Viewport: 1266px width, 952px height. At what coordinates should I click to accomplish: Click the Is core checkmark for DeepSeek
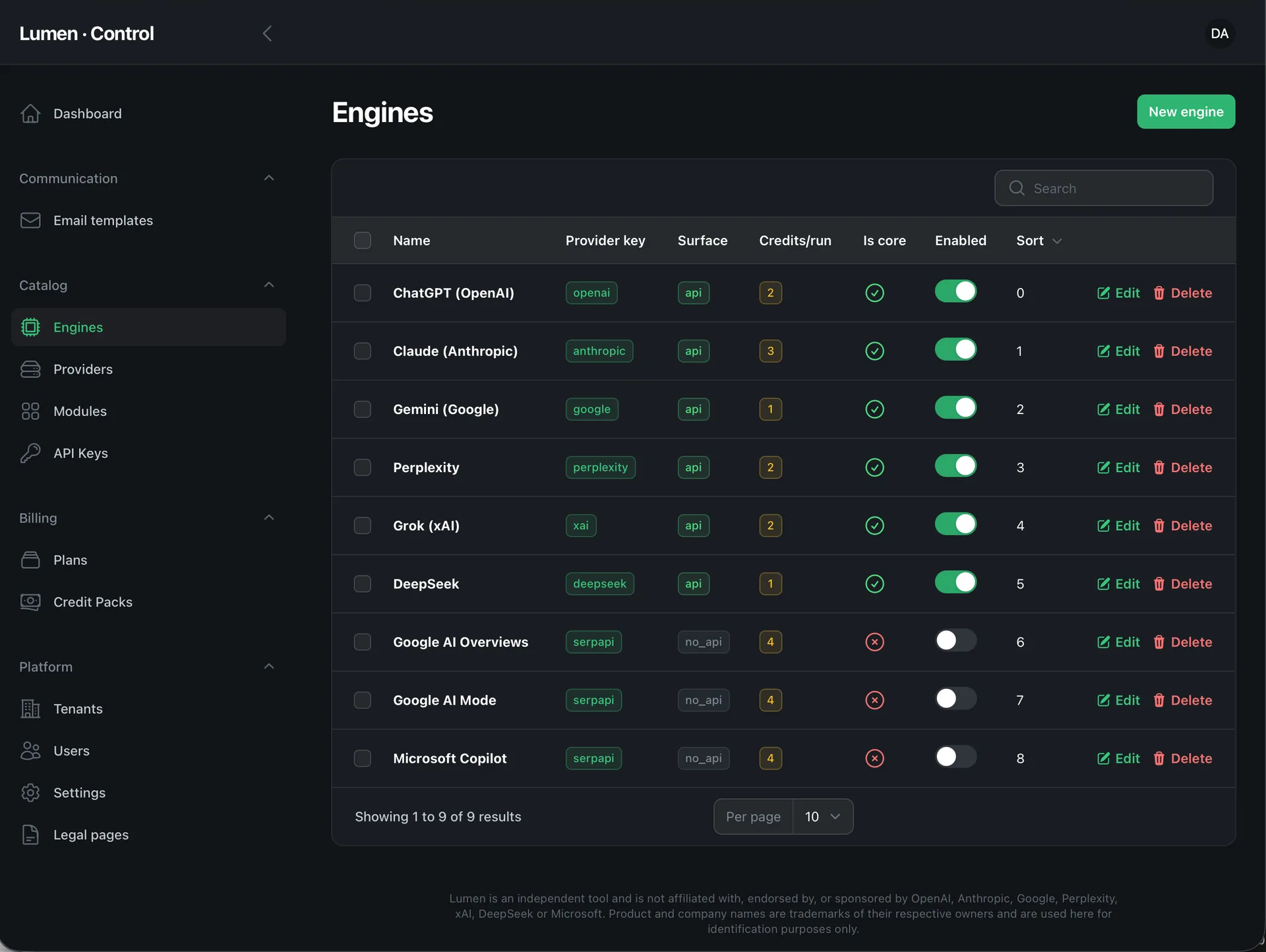[x=874, y=584]
